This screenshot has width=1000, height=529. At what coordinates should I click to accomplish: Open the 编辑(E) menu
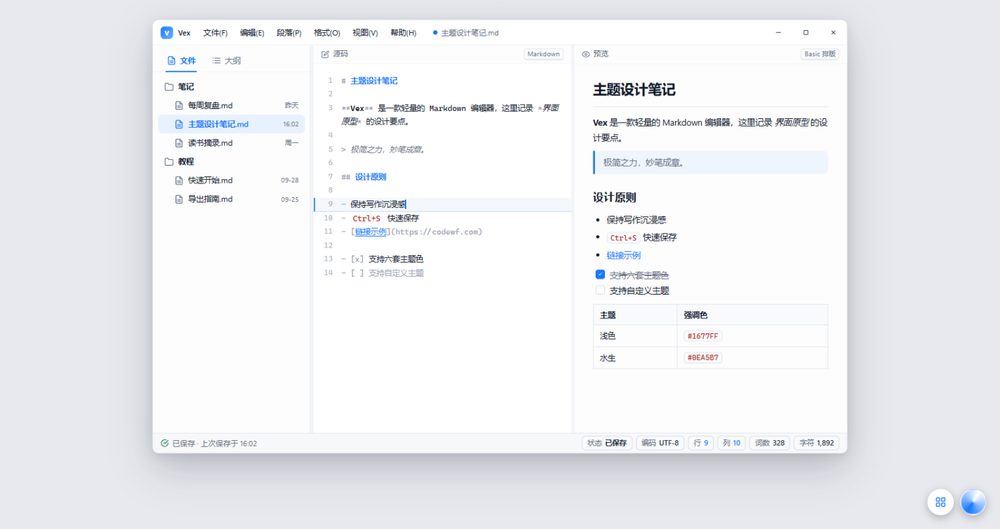252,33
